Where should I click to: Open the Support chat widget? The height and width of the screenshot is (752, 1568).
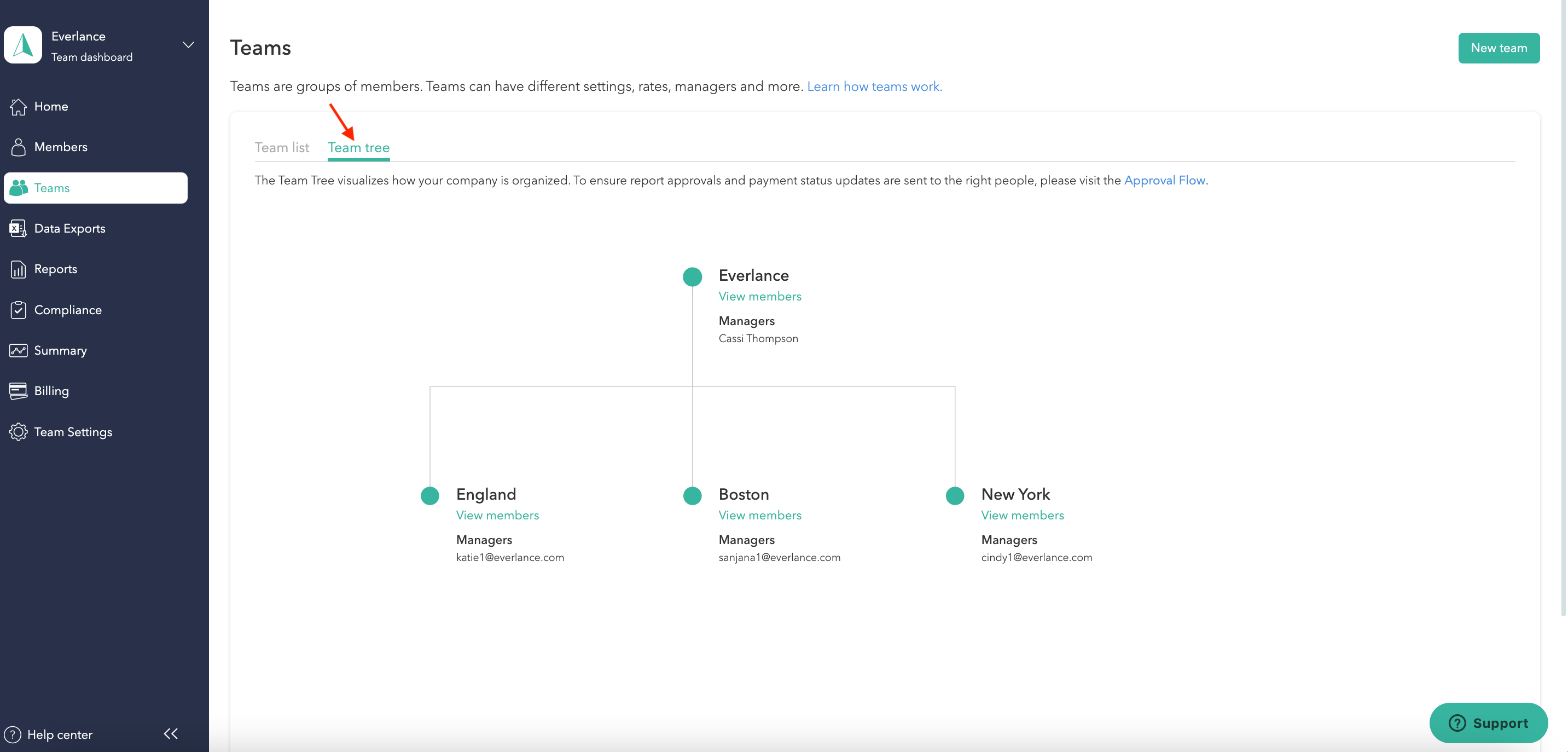point(1488,723)
